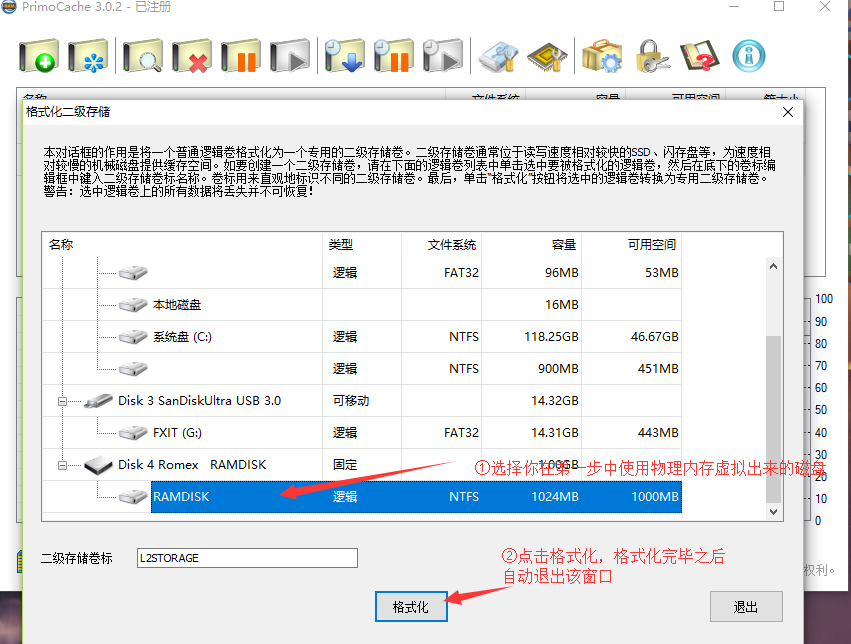851x644 pixels.
Task: Open the help book icon
Action: point(700,55)
